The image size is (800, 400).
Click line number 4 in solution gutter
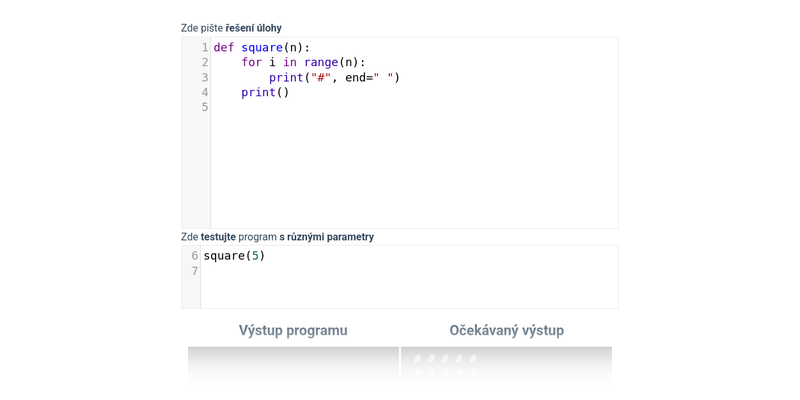point(204,93)
